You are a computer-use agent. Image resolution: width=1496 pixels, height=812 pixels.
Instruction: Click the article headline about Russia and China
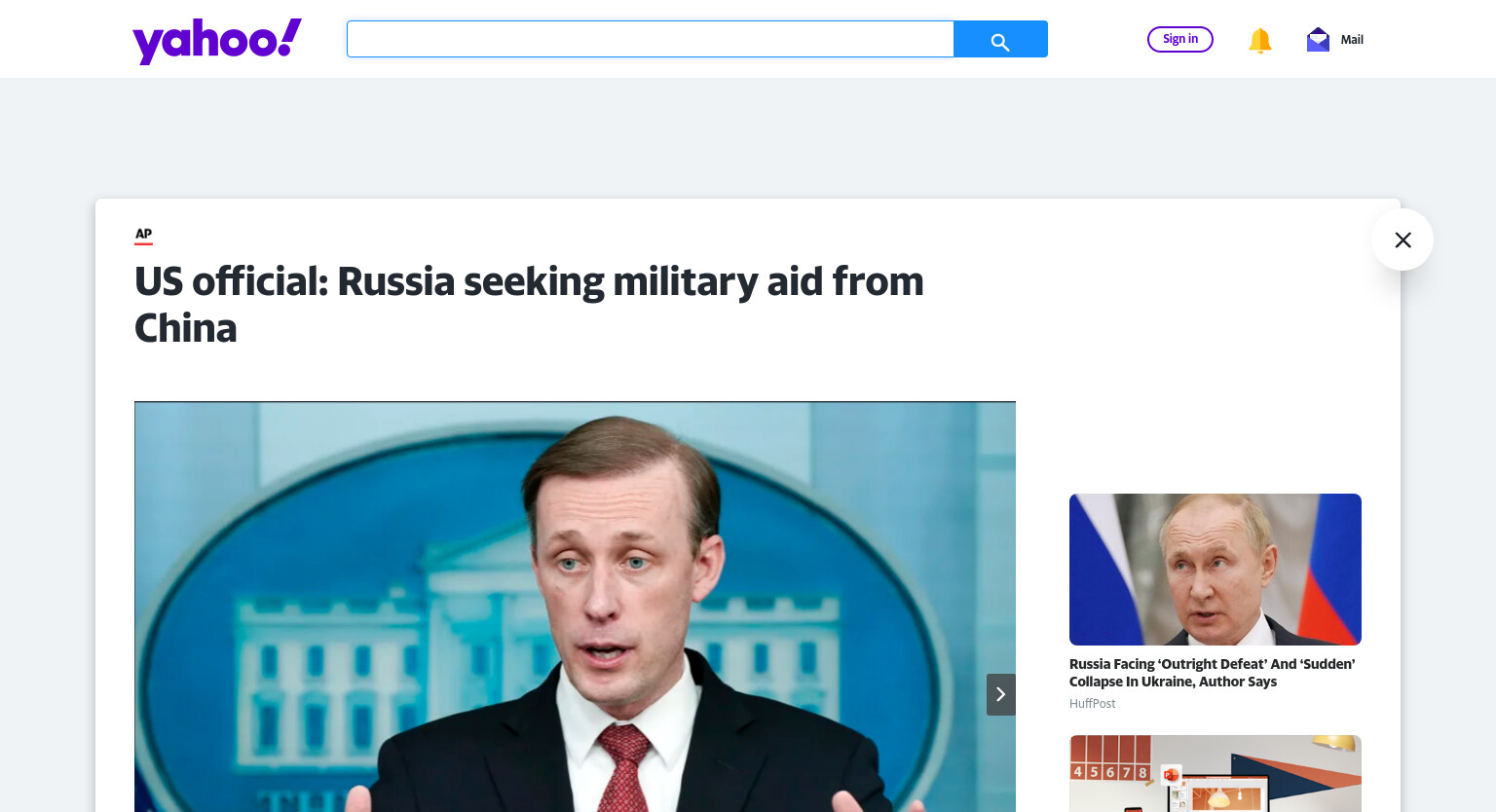pos(529,305)
